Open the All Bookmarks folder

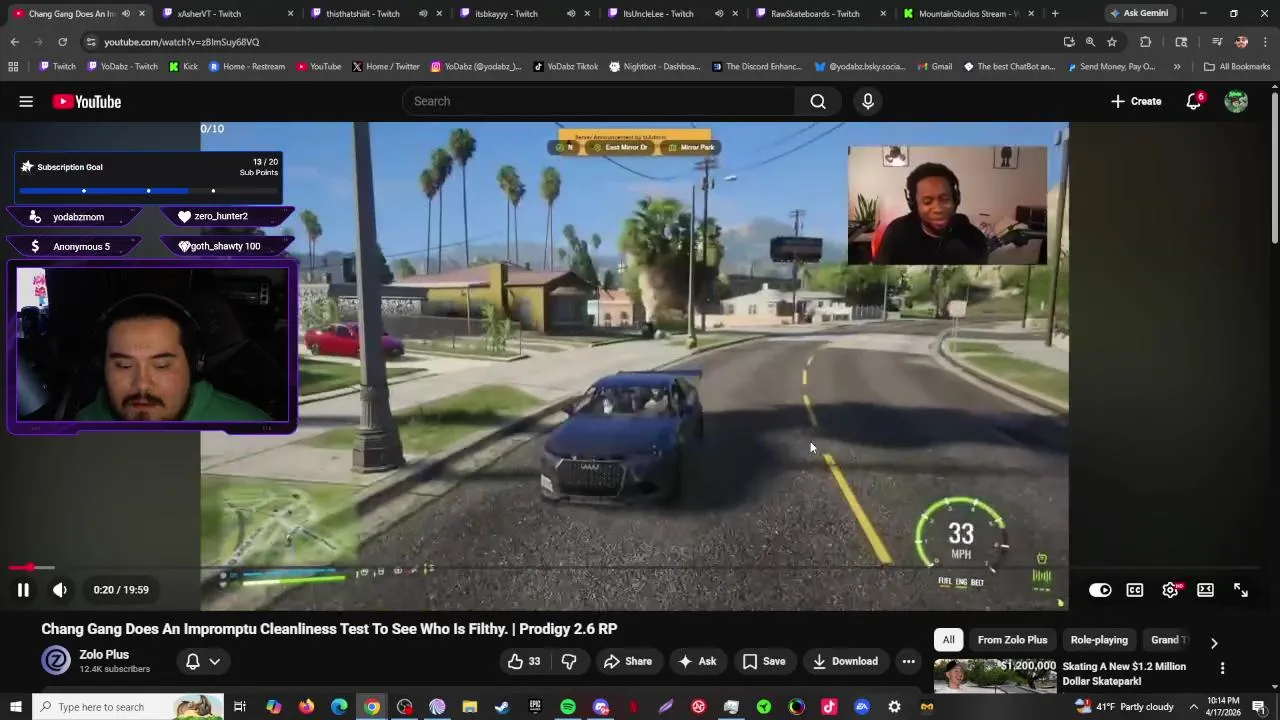pyautogui.click(x=1237, y=67)
